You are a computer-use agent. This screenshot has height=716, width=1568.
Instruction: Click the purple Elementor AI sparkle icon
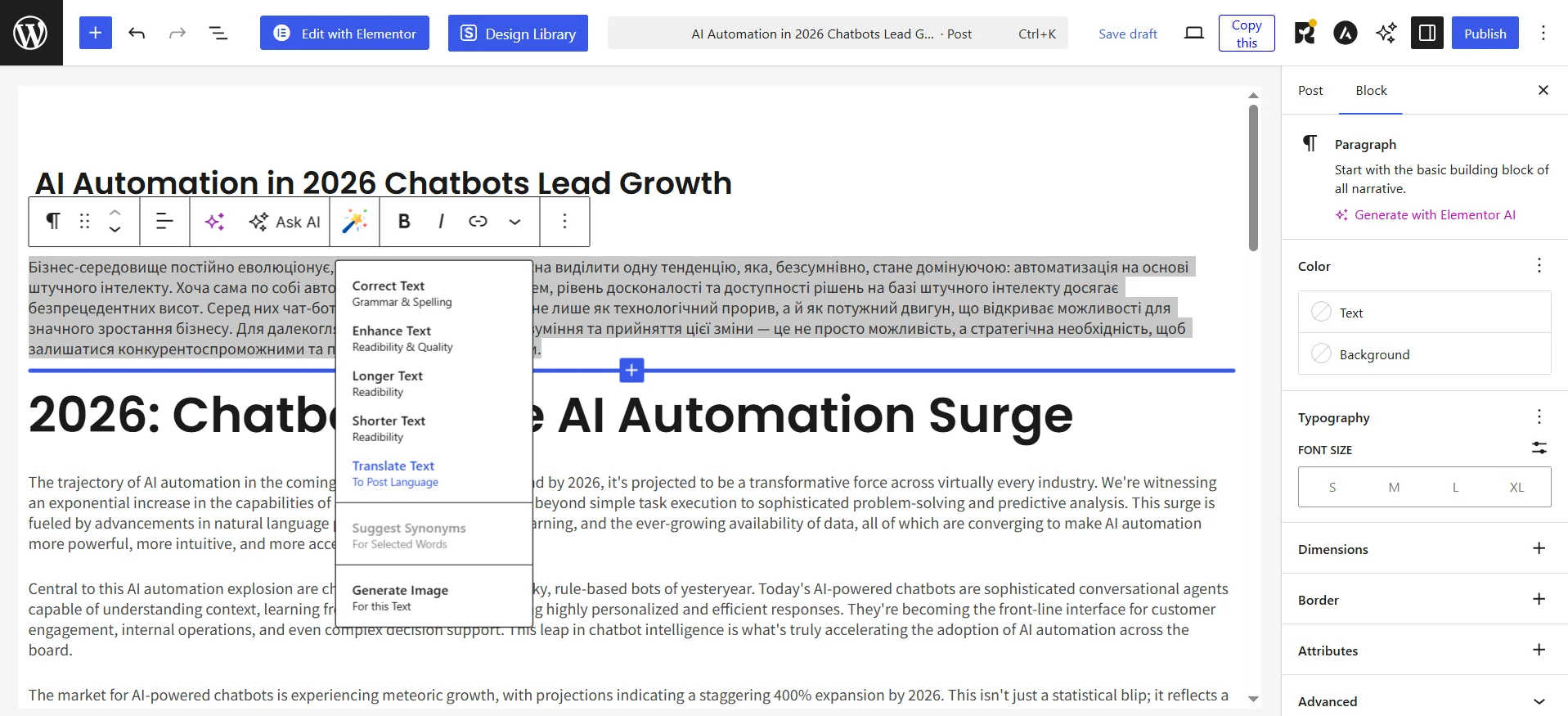pyautogui.click(x=214, y=221)
